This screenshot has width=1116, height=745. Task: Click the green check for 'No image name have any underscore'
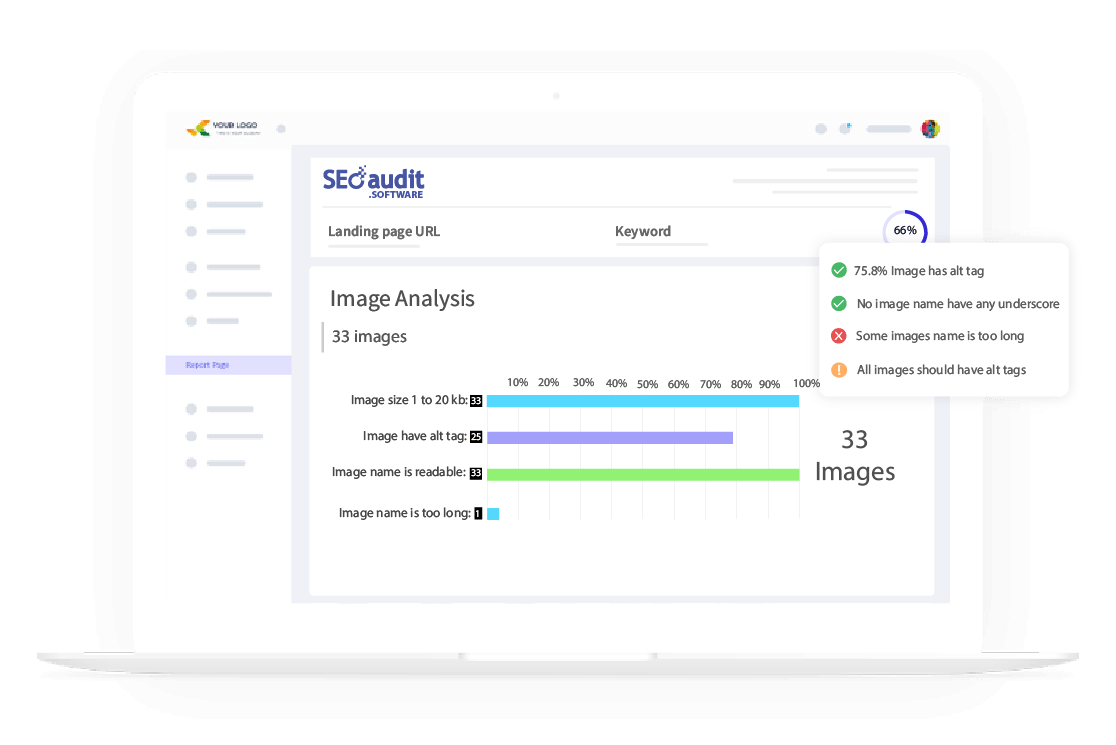[x=839, y=303]
